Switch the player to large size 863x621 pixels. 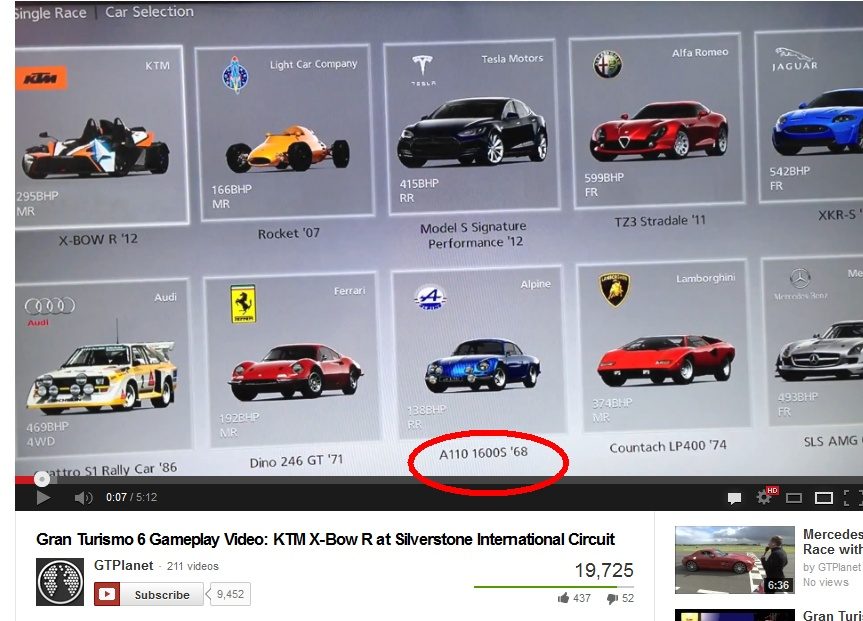click(x=824, y=497)
